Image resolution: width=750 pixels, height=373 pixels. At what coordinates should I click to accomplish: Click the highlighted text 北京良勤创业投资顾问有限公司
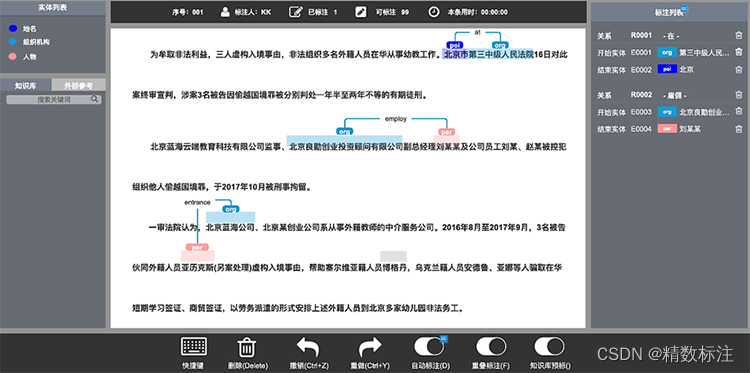pos(346,146)
